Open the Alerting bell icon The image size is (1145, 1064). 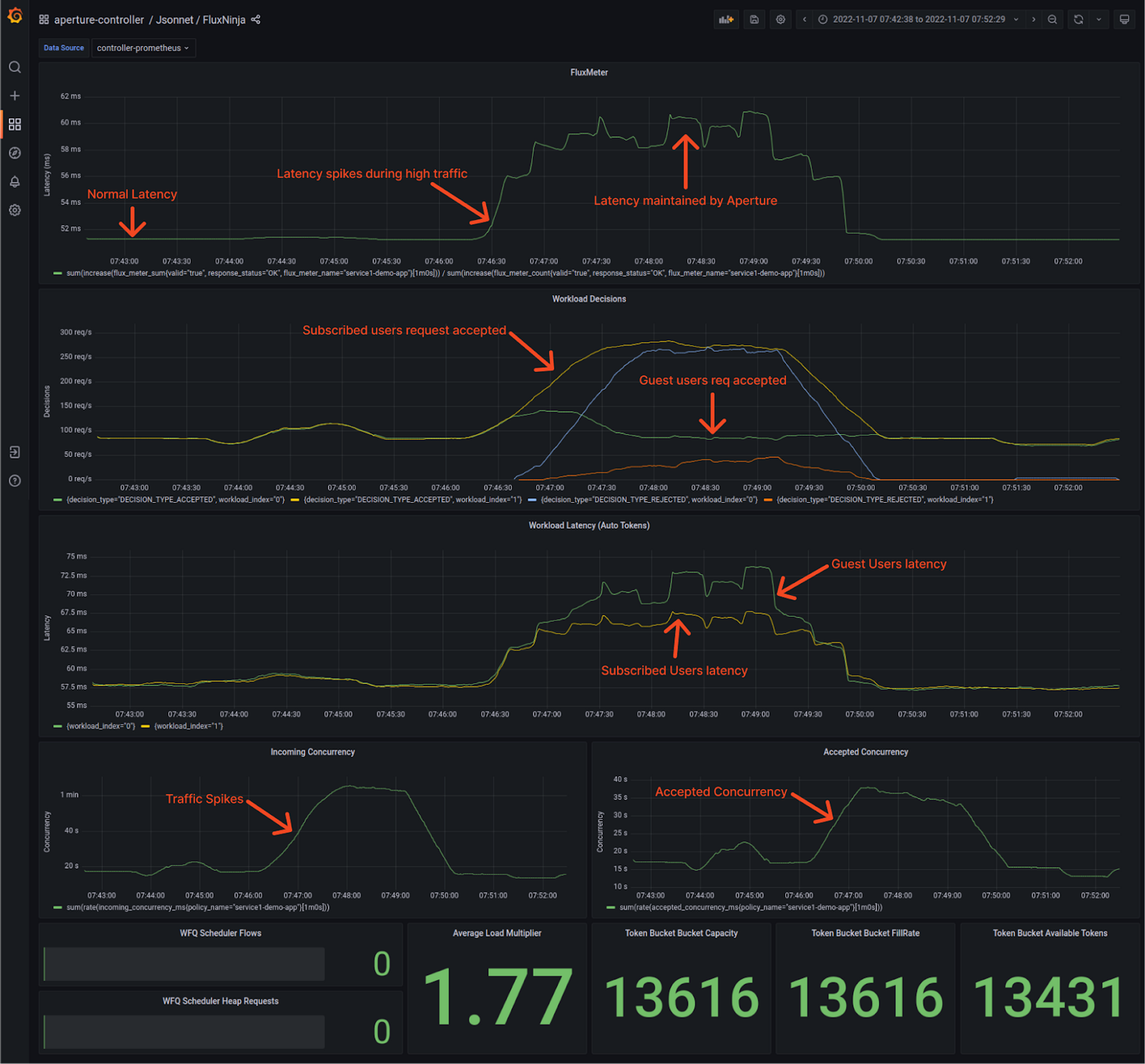tap(15, 182)
